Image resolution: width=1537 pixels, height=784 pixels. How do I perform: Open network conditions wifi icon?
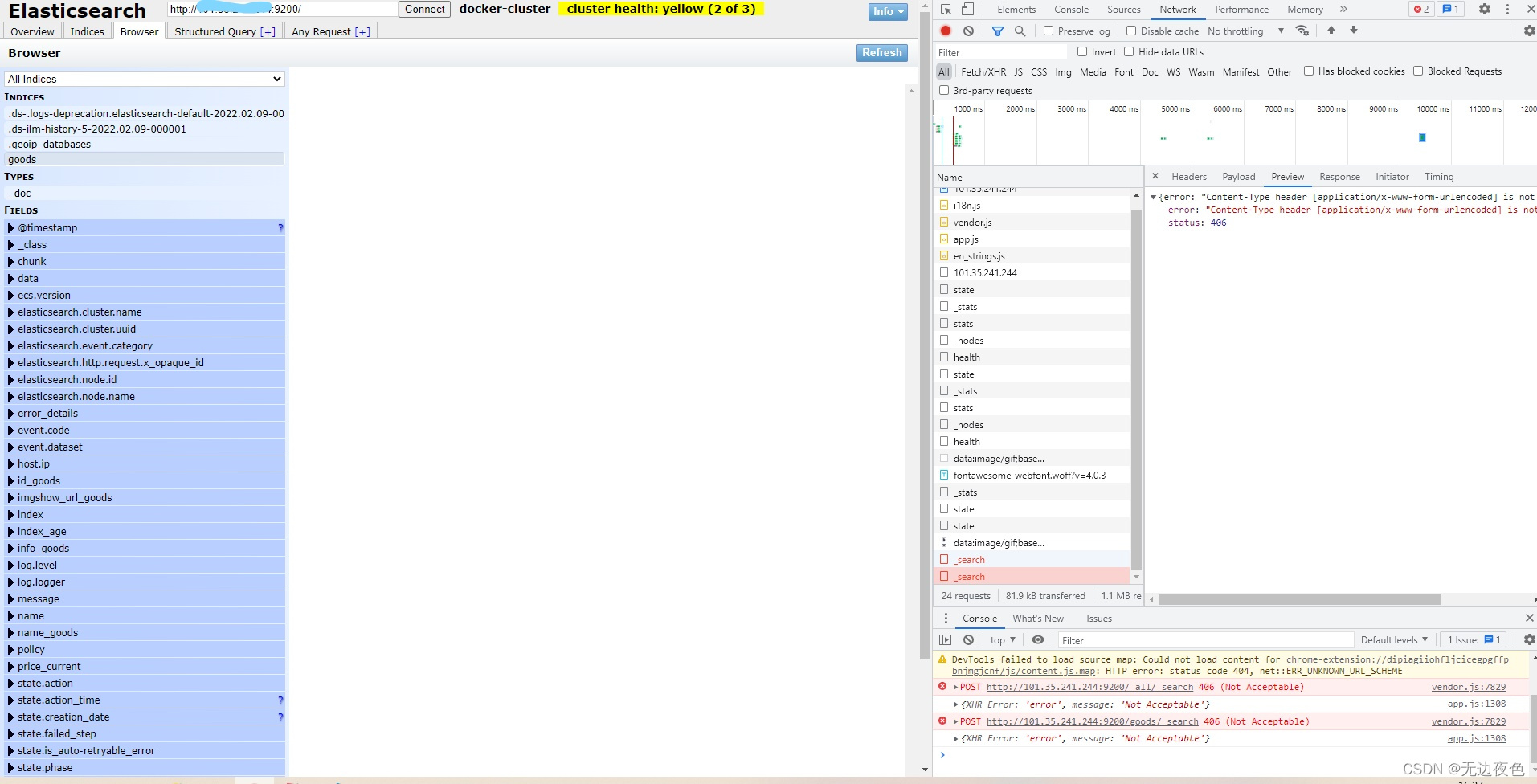[1302, 31]
